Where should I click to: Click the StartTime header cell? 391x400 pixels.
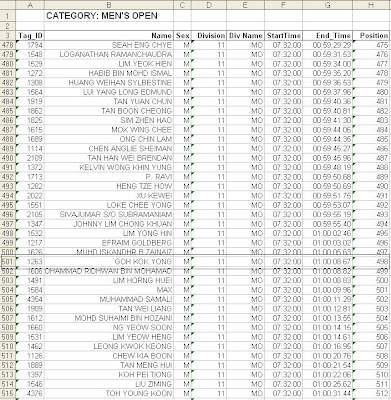pos(284,35)
